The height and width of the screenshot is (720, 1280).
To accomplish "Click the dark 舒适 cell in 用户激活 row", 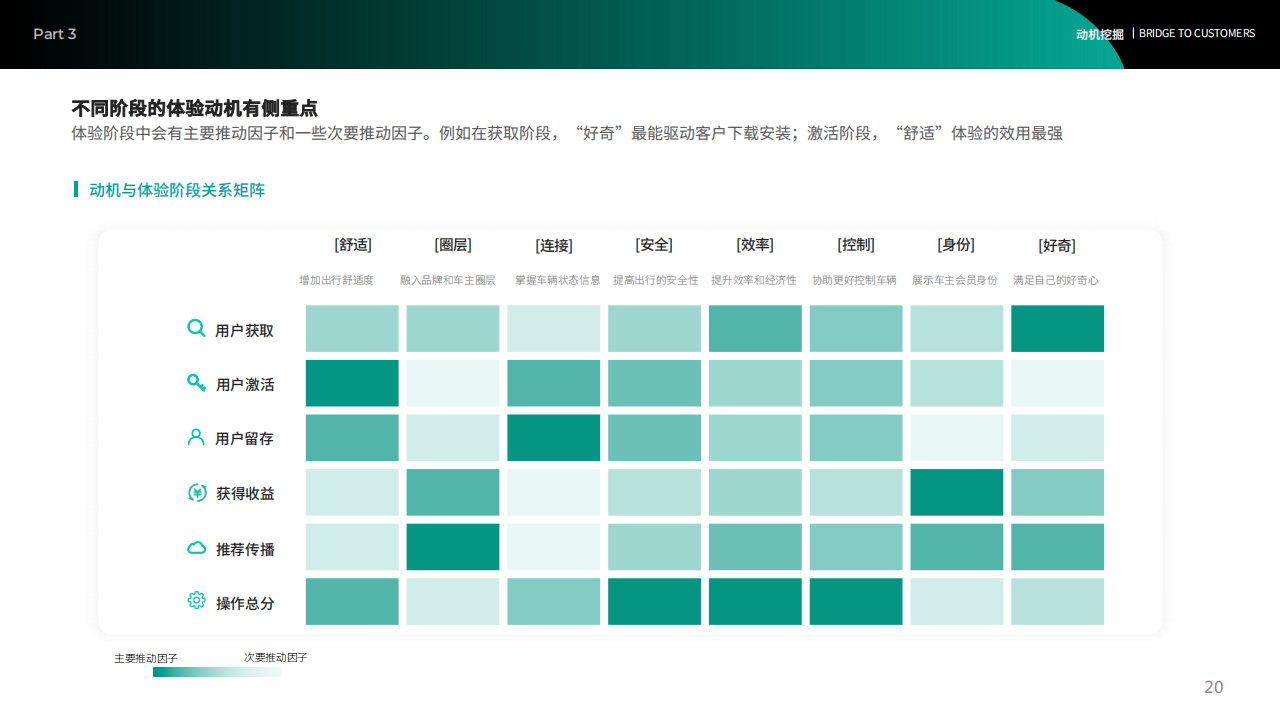I will [x=352, y=383].
